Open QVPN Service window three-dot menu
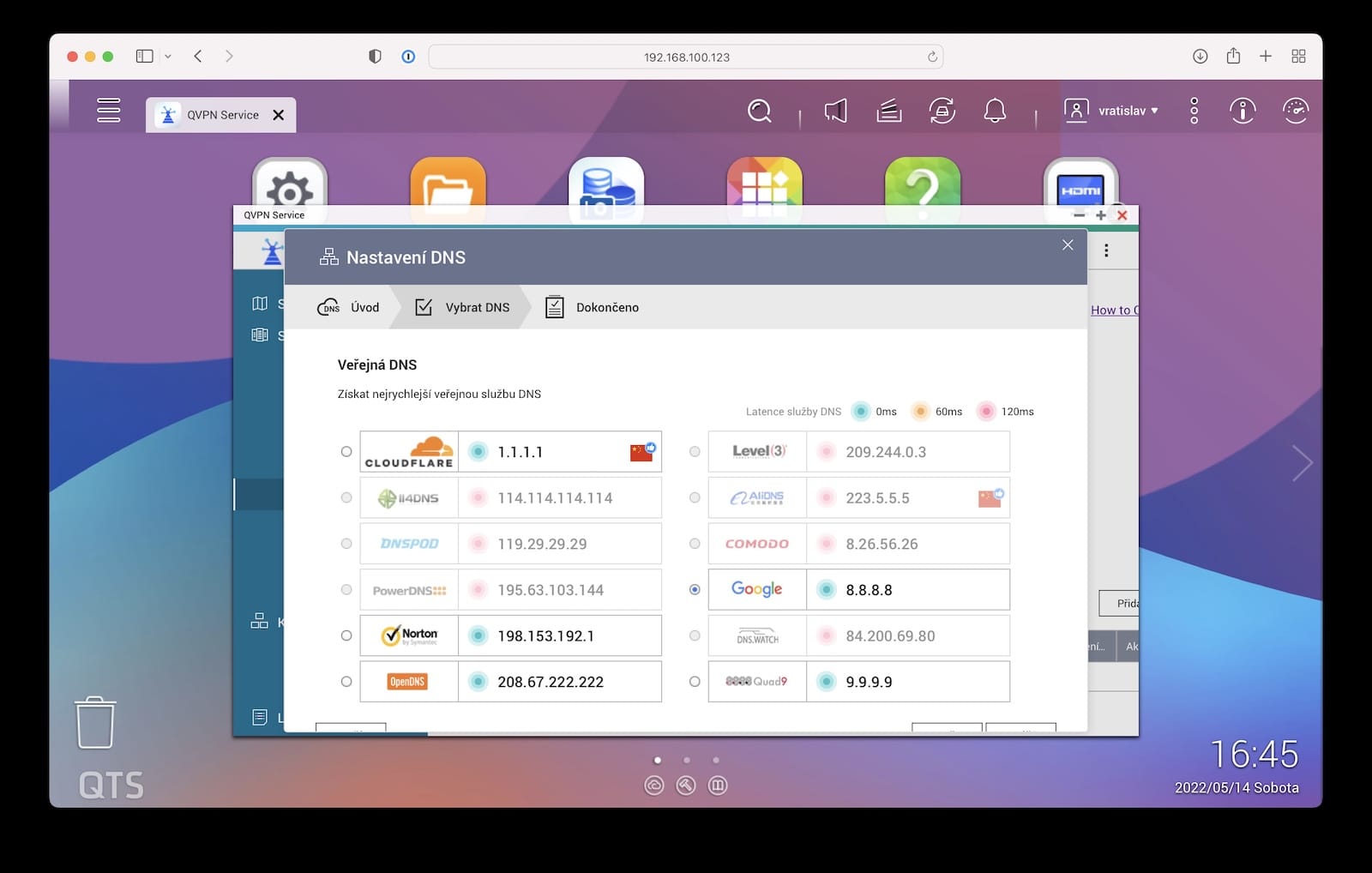 pos(1106,250)
